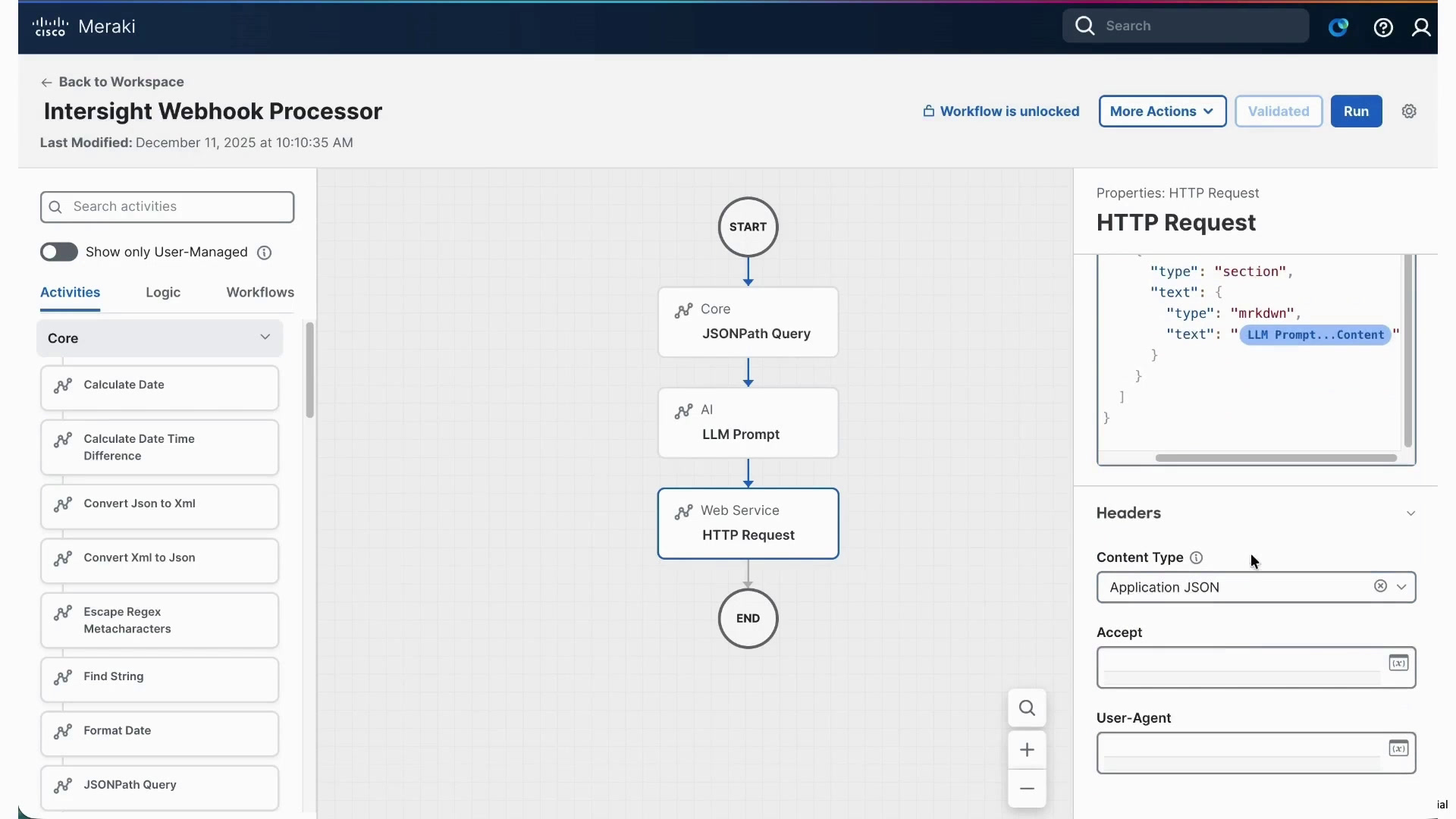Switch to the Logic tab

coord(163,293)
